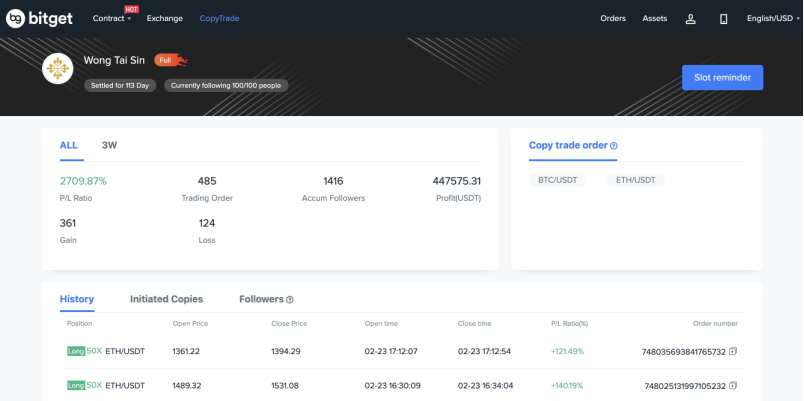
Task: Expand the Contract dropdown menu
Action: click(x=112, y=18)
